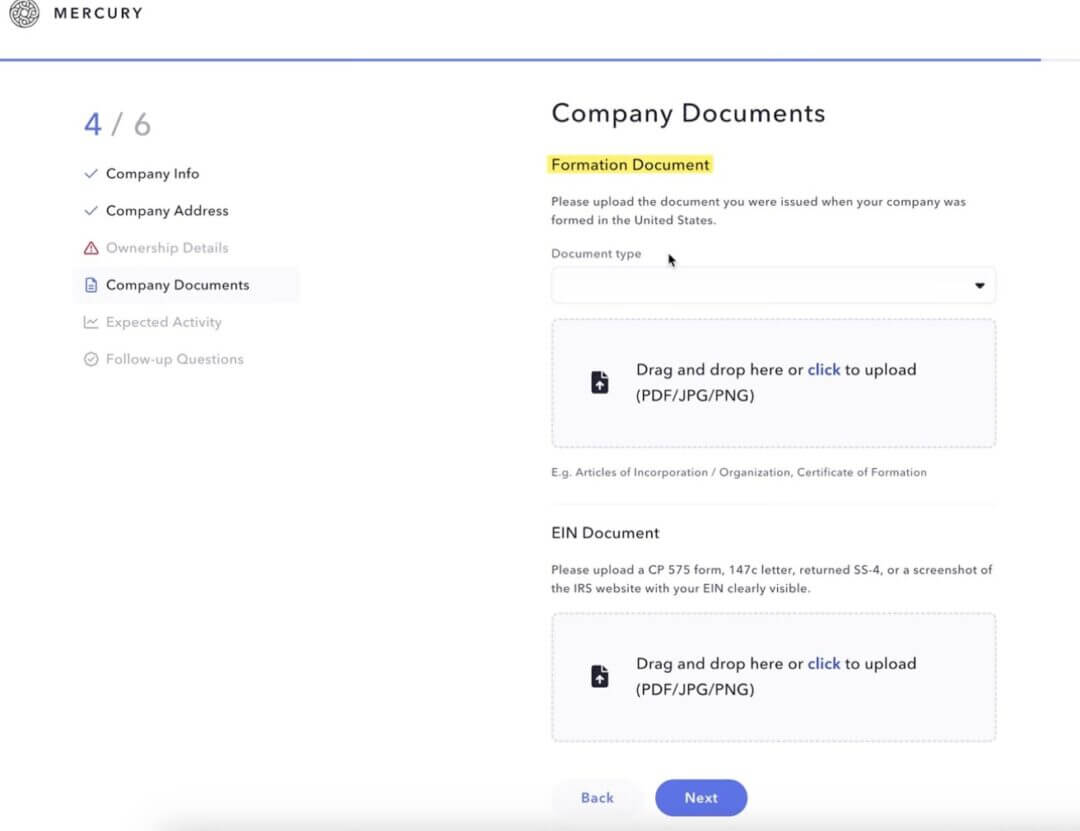Click the upload link in EIN Document section
This screenshot has height=831, width=1080.
[x=823, y=663]
